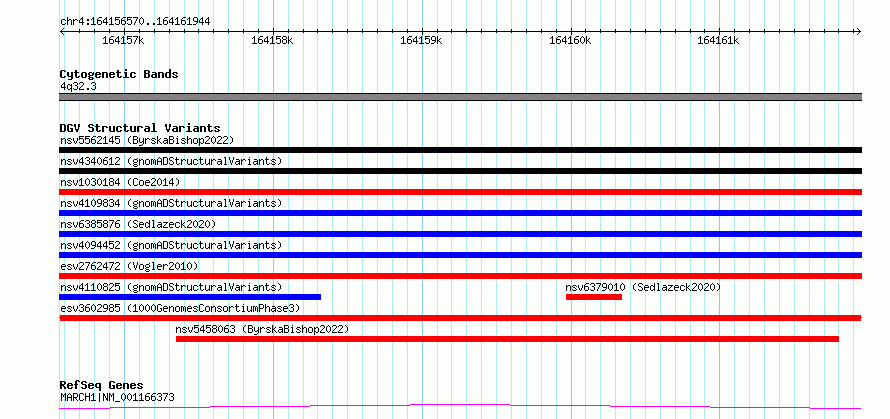Image resolution: width=890 pixels, height=419 pixels.
Task: Select the blue bar under nsv4109834
Action: (460, 213)
